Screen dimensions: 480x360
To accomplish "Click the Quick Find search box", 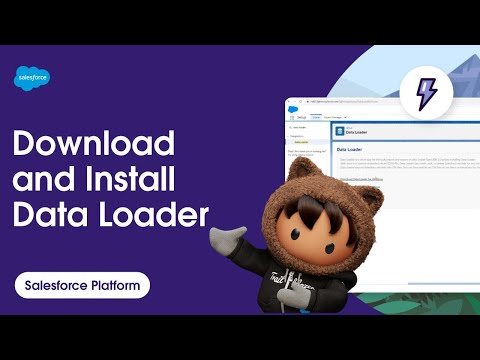I will pyautogui.click(x=307, y=128).
